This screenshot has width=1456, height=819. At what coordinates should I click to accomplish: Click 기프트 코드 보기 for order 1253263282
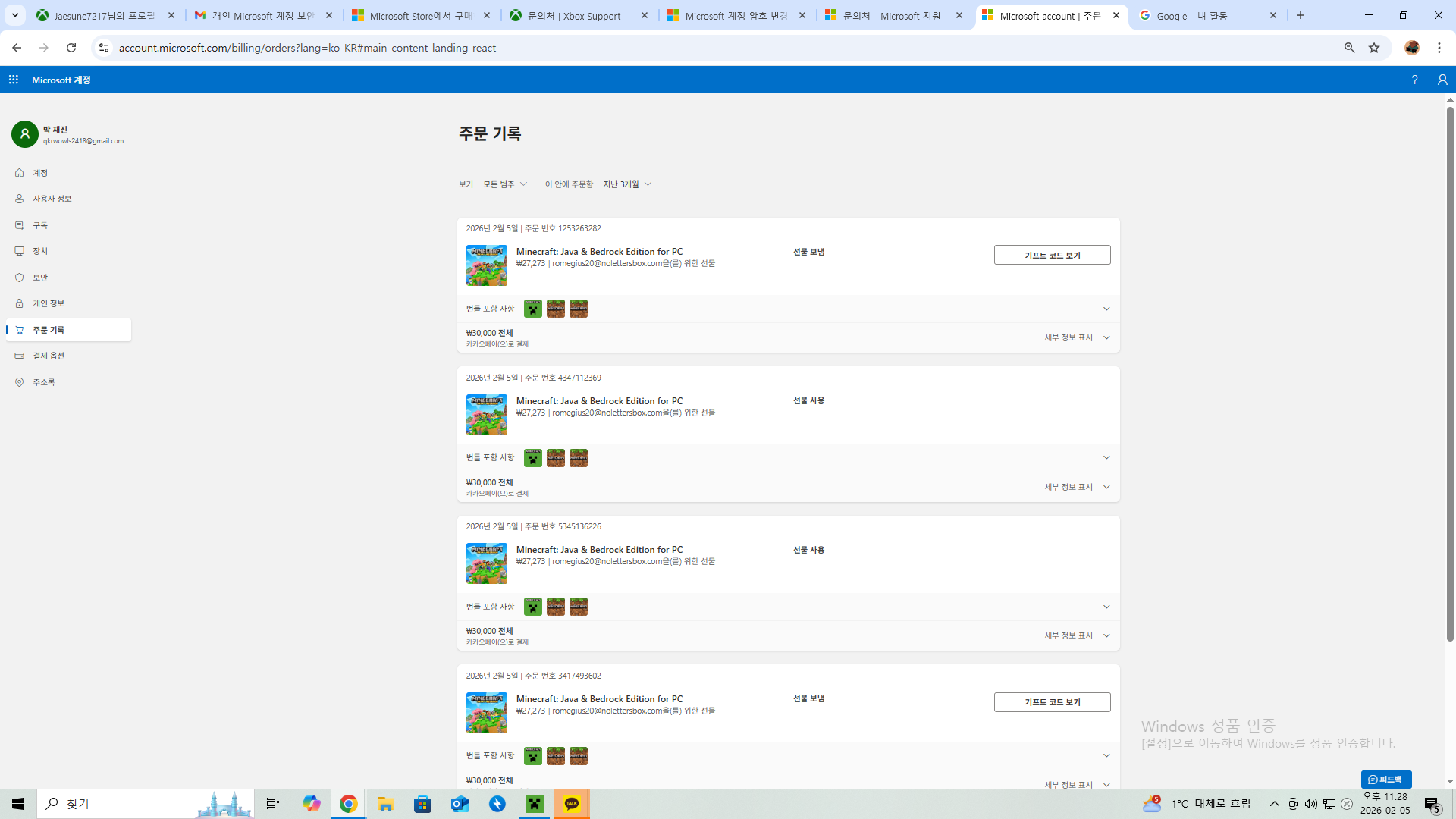click(1052, 256)
